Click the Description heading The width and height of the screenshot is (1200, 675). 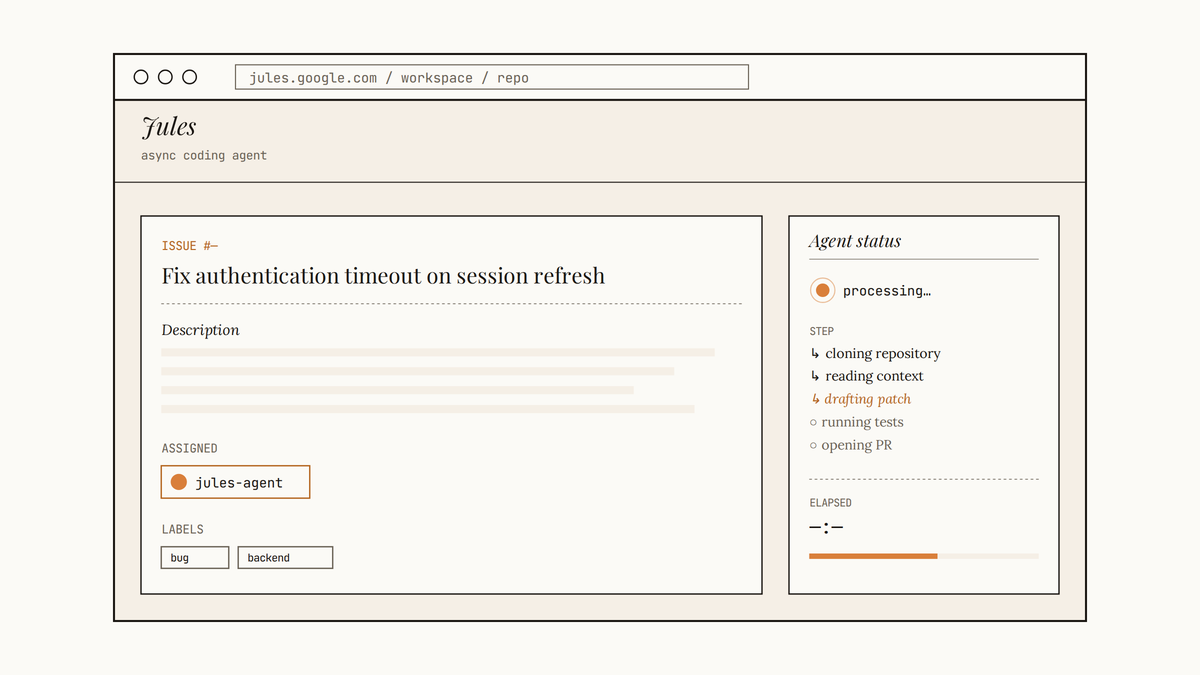tap(201, 330)
